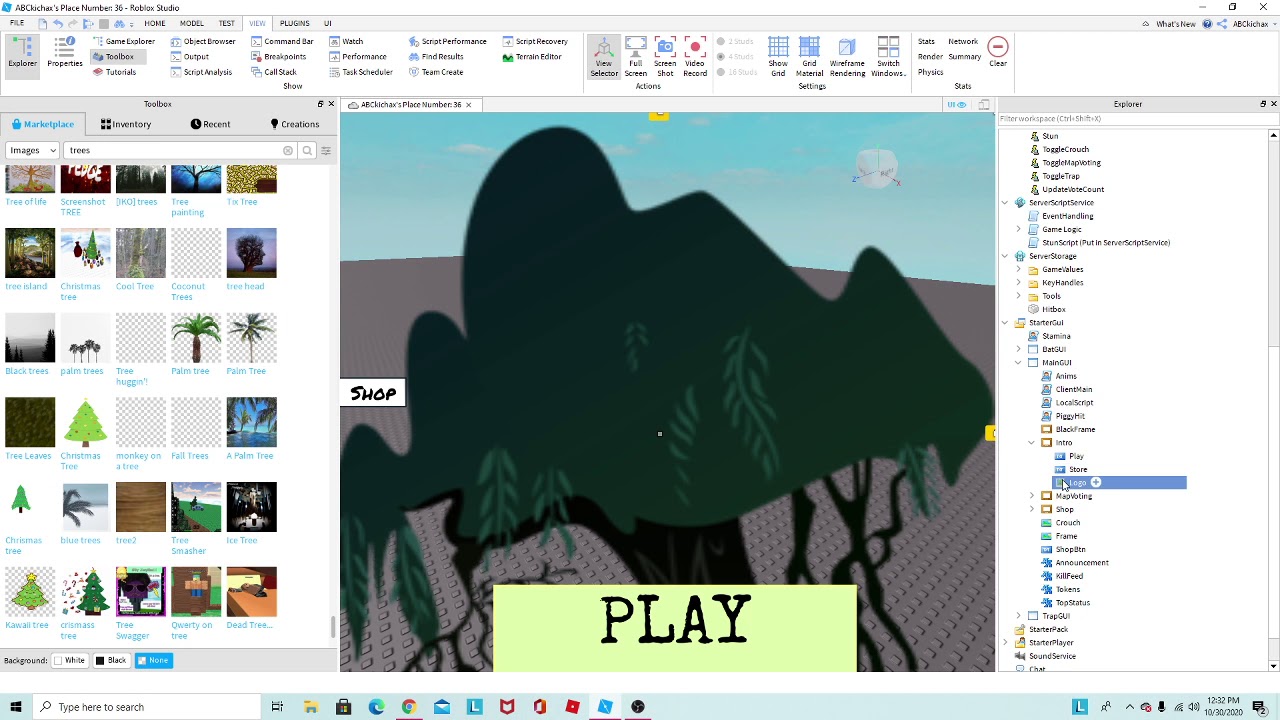Open What's New panel
This screenshot has width=1280, height=720.
click(x=1175, y=24)
